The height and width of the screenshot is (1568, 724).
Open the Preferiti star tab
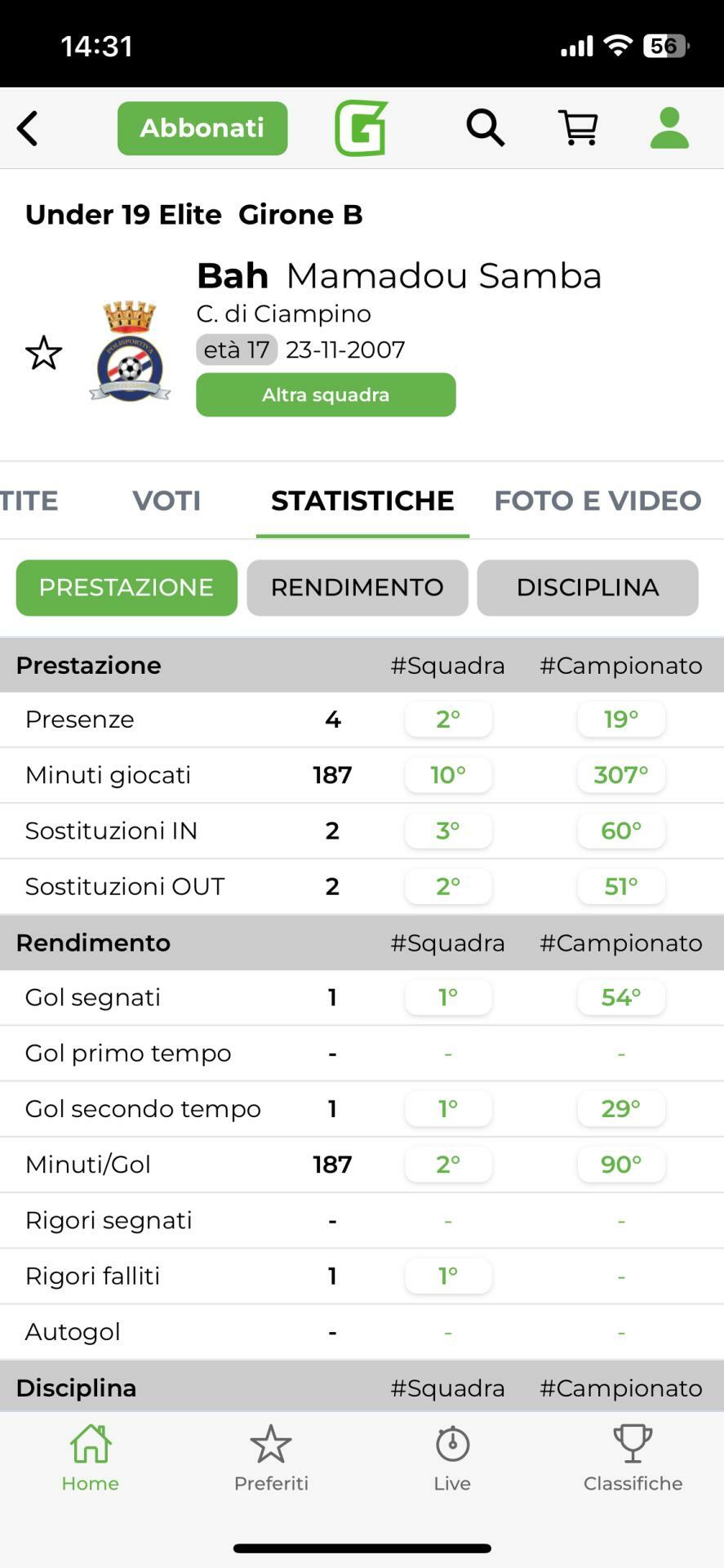(271, 1459)
